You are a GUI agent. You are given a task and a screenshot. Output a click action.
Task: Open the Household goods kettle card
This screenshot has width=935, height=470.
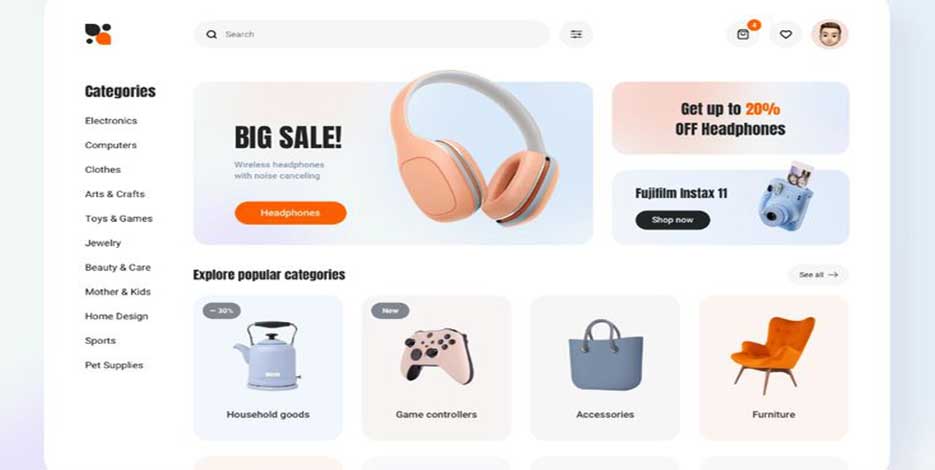tap(268, 367)
